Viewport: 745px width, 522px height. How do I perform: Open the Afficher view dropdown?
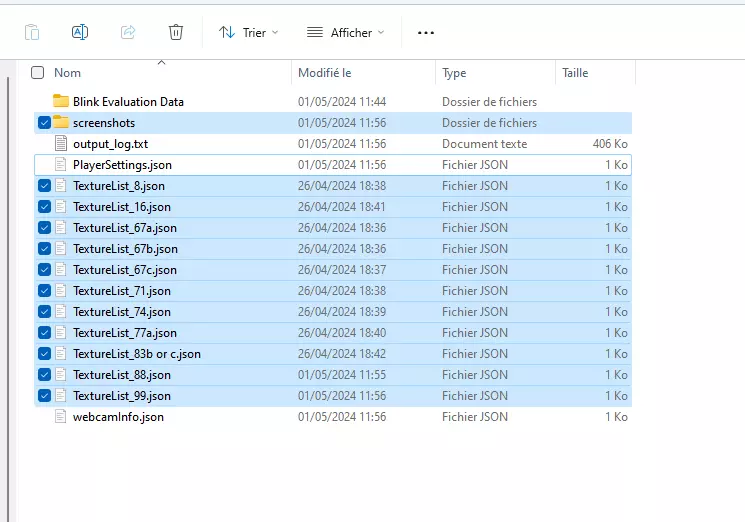click(x=345, y=33)
